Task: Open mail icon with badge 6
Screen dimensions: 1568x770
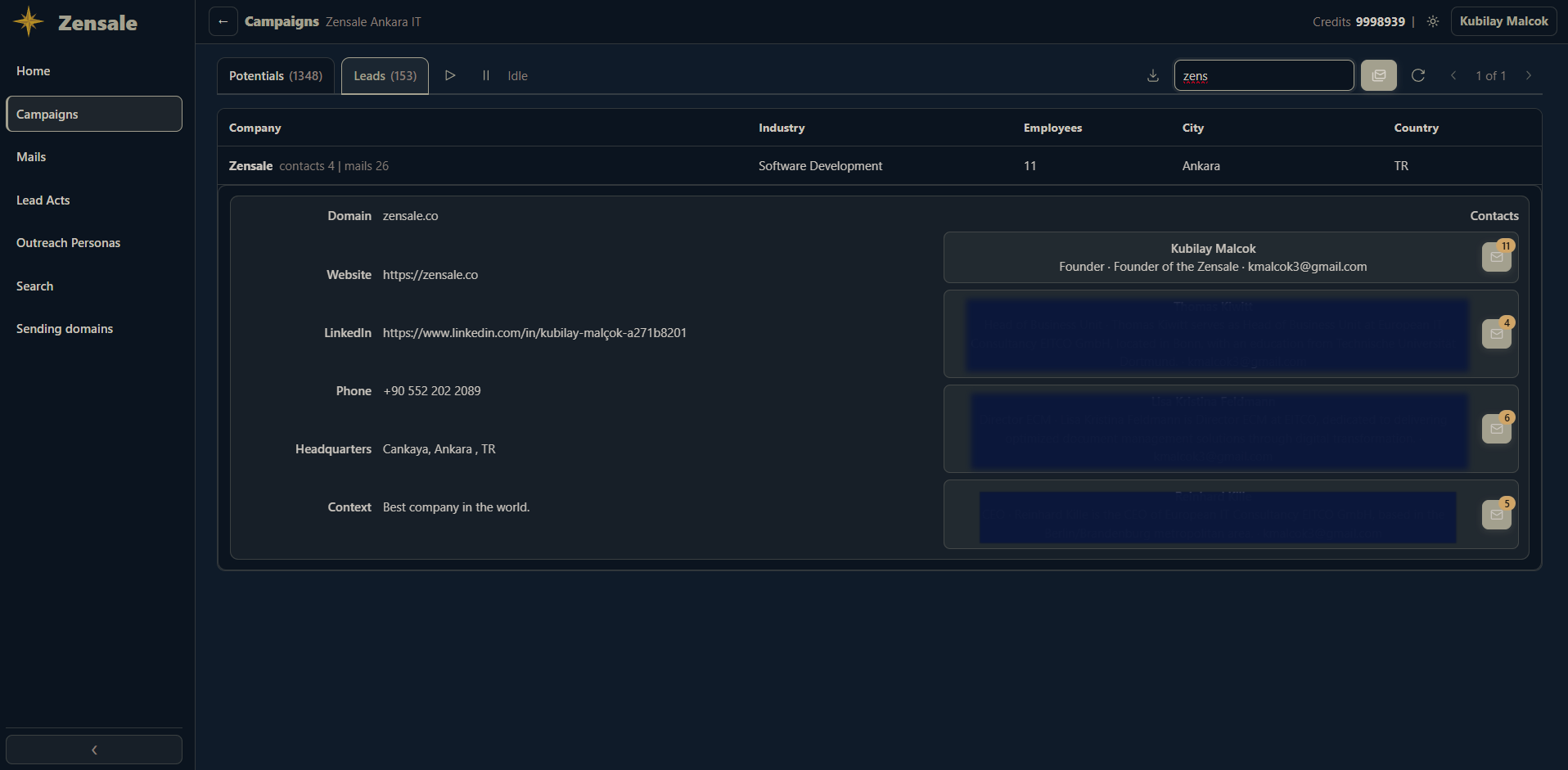Action: pyautogui.click(x=1497, y=429)
